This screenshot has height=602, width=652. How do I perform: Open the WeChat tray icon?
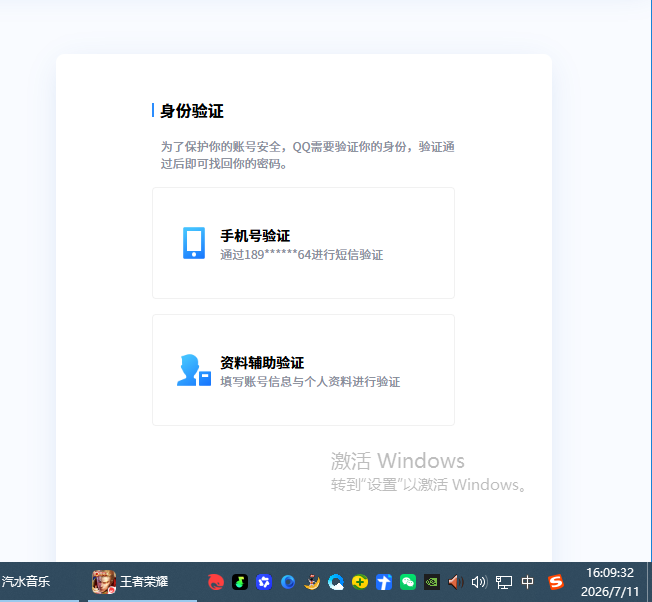click(x=408, y=582)
